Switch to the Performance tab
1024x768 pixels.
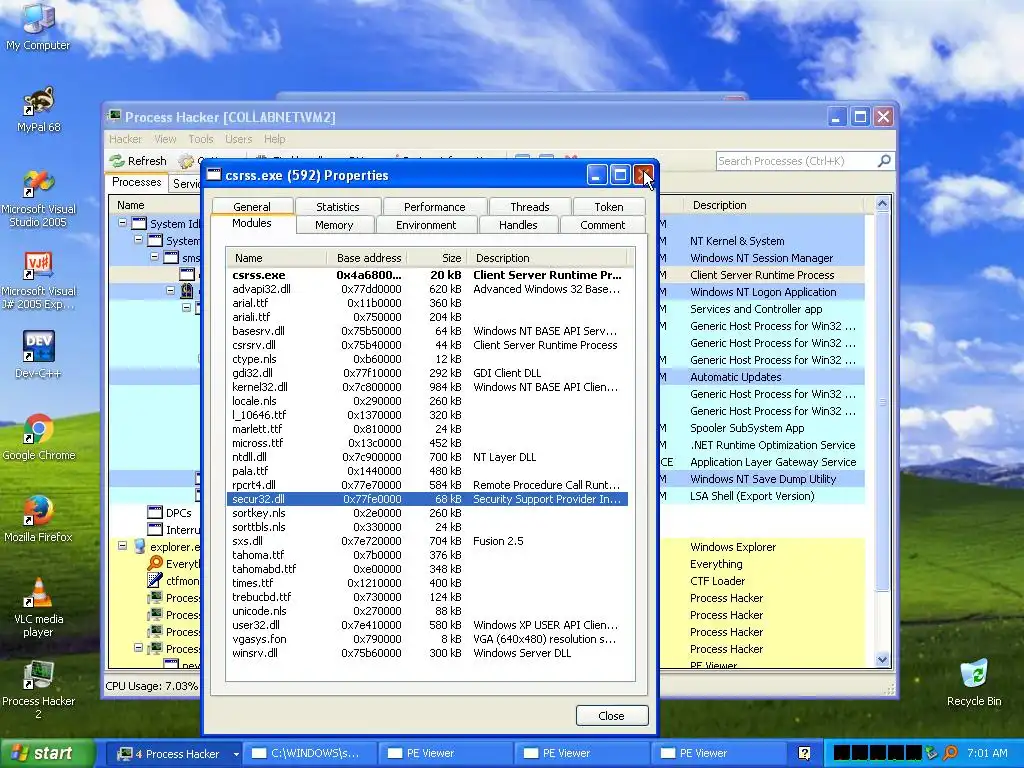(434, 207)
